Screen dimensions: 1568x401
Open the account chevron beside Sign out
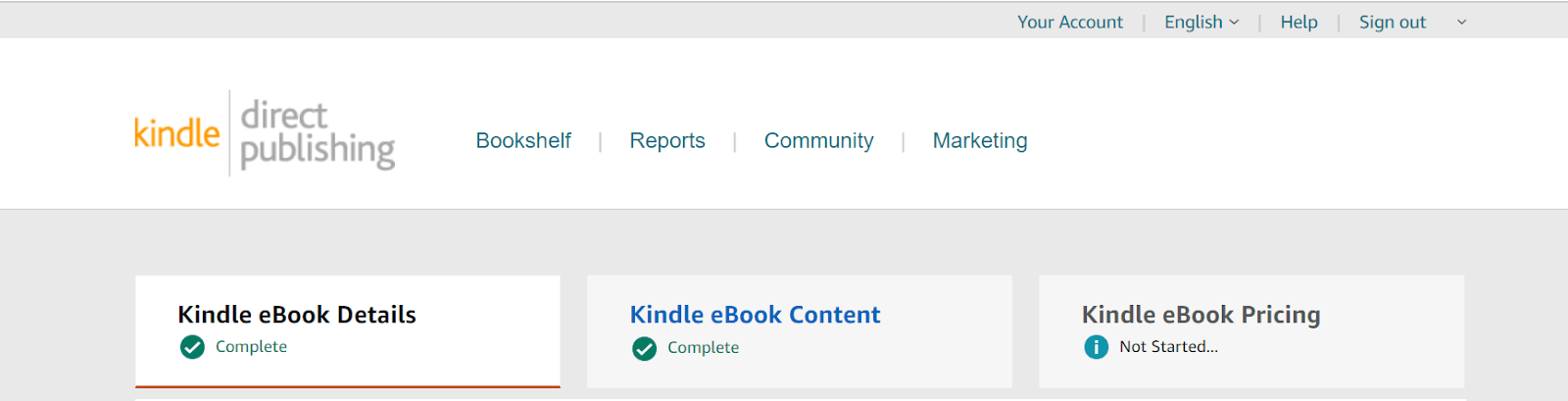click(x=1462, y=22)
